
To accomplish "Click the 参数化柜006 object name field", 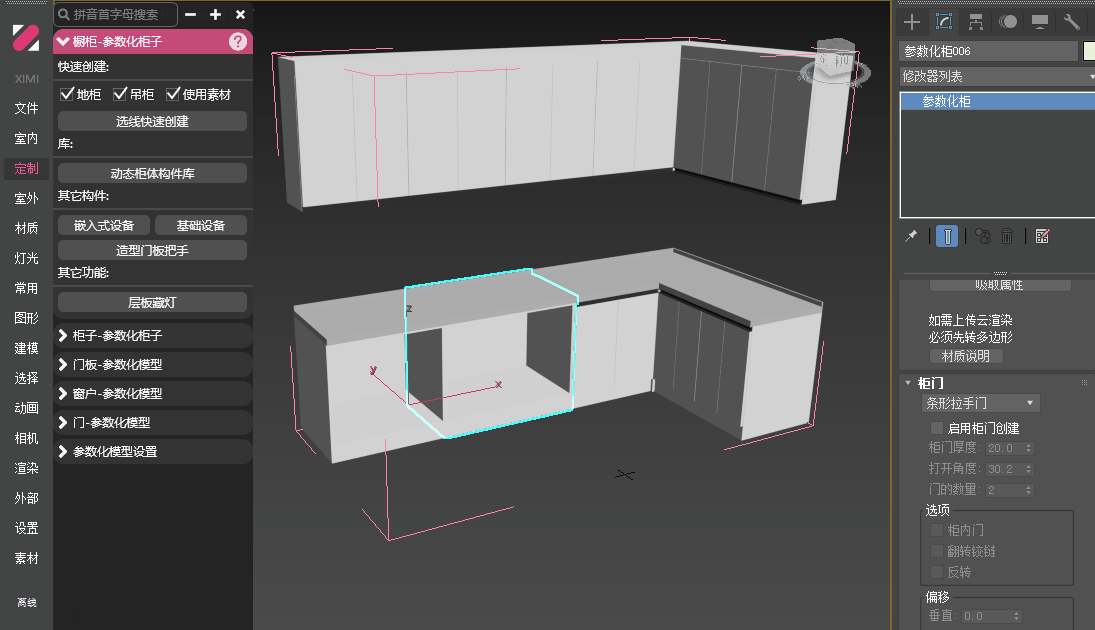I will [988, 51].
